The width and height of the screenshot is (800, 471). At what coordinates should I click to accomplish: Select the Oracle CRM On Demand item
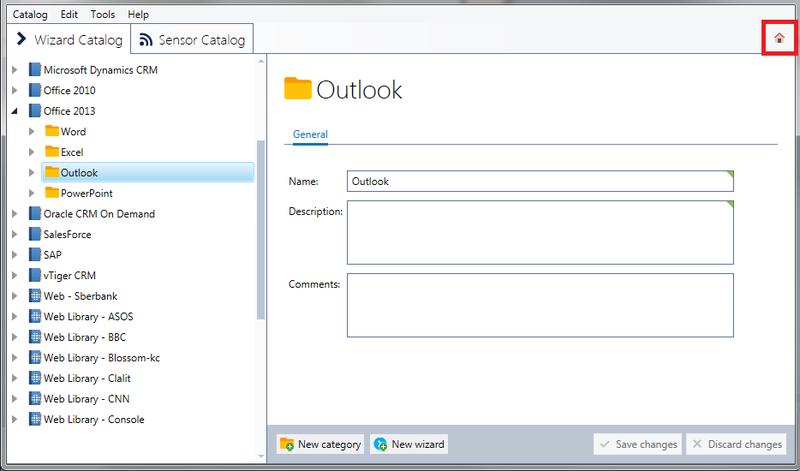pyautogui.click(x=99, y=213)
